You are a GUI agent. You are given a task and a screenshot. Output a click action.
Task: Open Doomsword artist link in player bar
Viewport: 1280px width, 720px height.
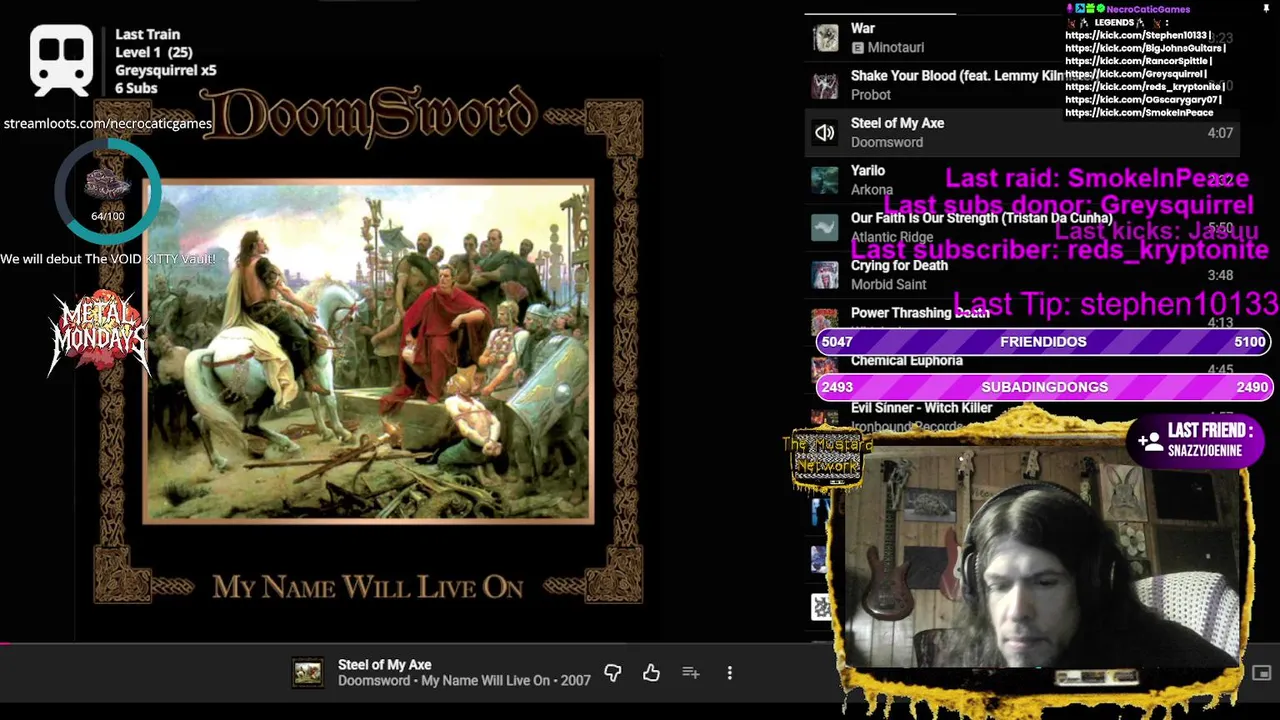point(374,681)
